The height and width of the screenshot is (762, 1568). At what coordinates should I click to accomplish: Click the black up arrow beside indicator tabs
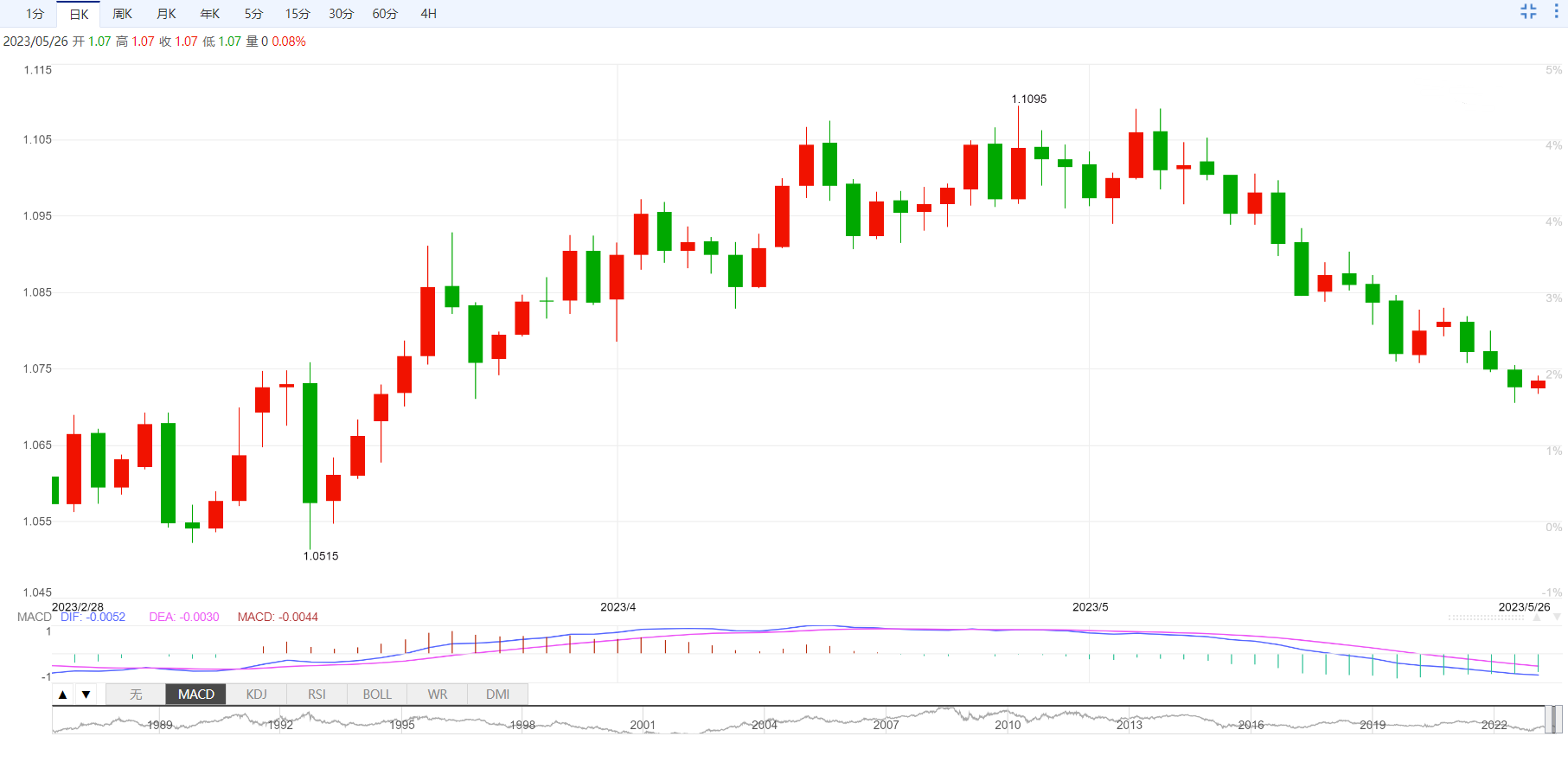tap(62, 695)
